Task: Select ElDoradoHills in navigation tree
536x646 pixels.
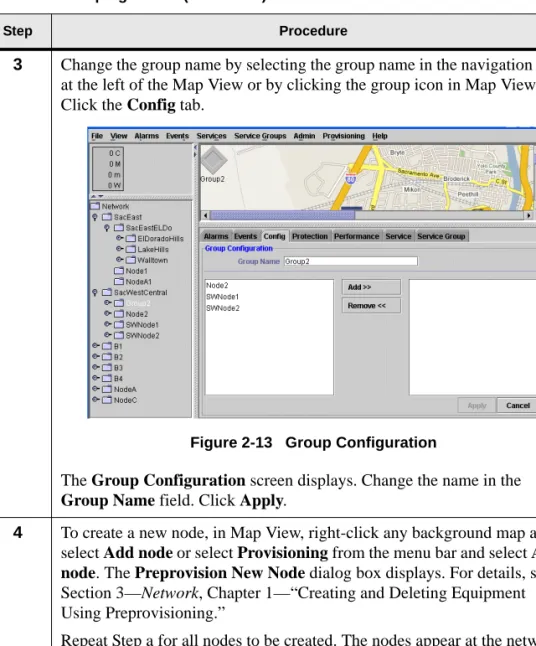Action: click(160, 239)
